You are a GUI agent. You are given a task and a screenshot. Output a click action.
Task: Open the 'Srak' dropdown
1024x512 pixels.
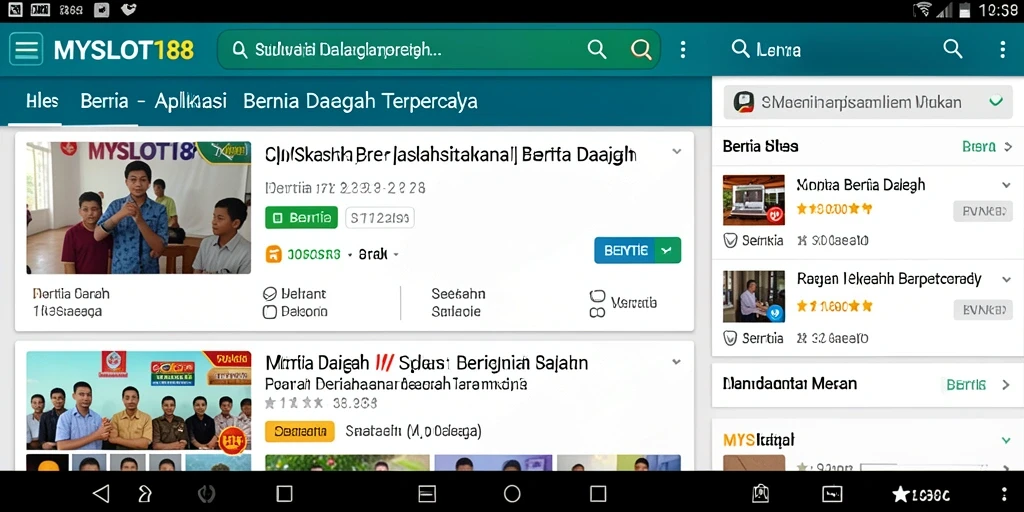379,254
